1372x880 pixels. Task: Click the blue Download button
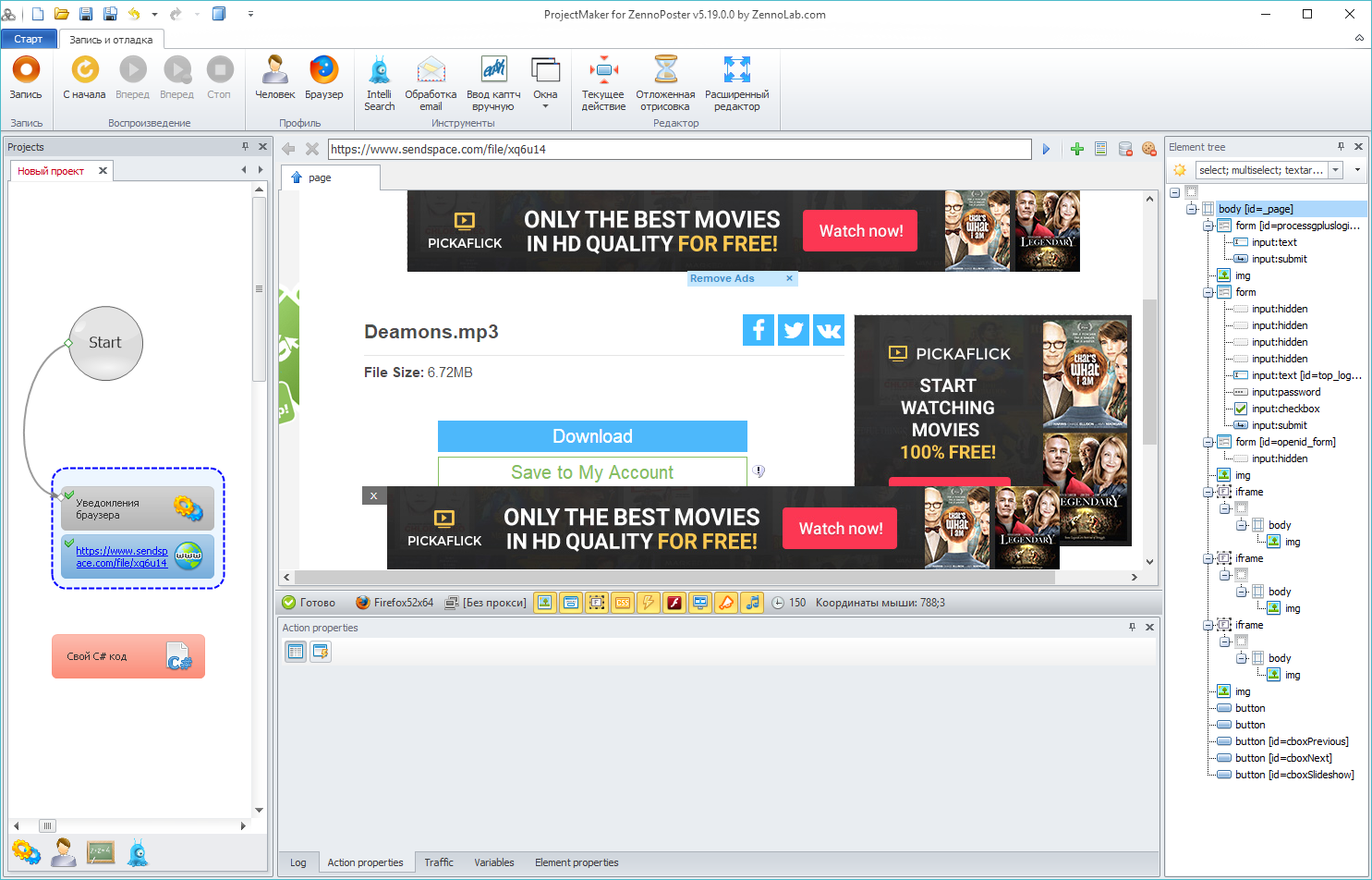coord(592,436)
